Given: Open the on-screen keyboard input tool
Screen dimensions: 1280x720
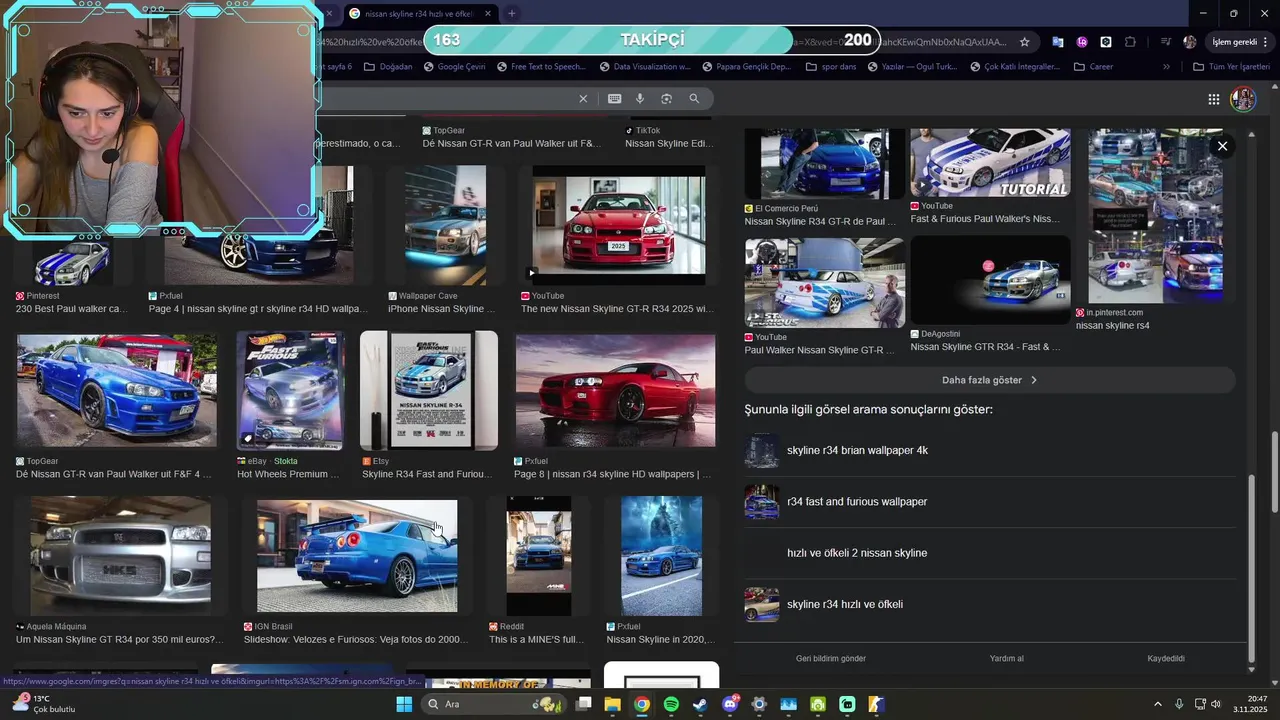Looking at the screenshot, I should point(614,99).
